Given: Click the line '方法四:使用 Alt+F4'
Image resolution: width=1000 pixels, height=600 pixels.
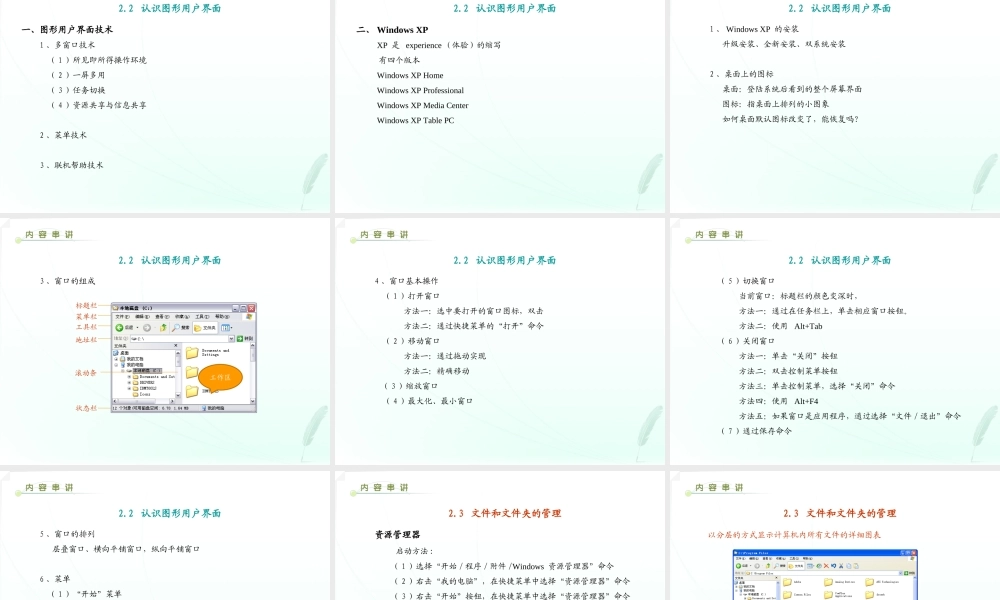Looking at the screenshot, I should coord(779,401).
